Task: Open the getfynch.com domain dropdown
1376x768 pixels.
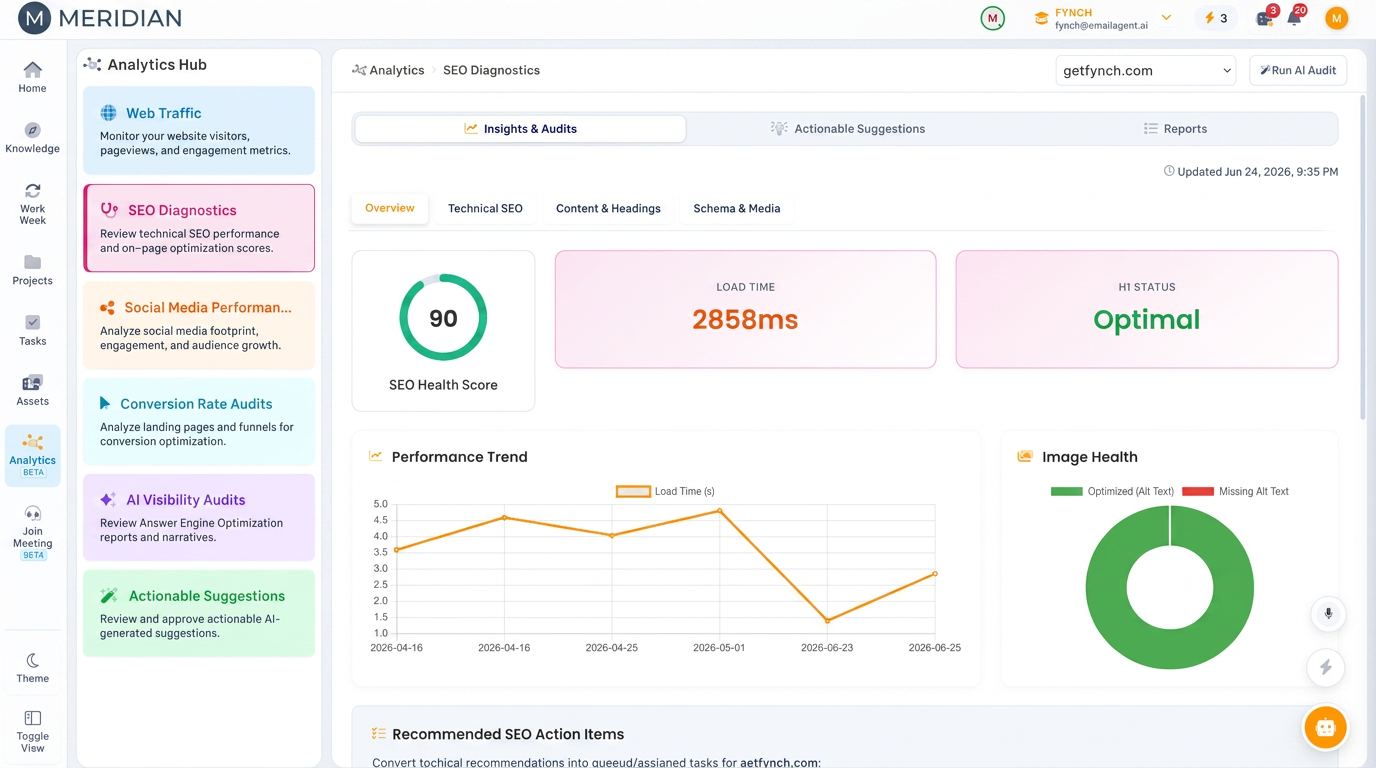Action: click(1146, 70)
